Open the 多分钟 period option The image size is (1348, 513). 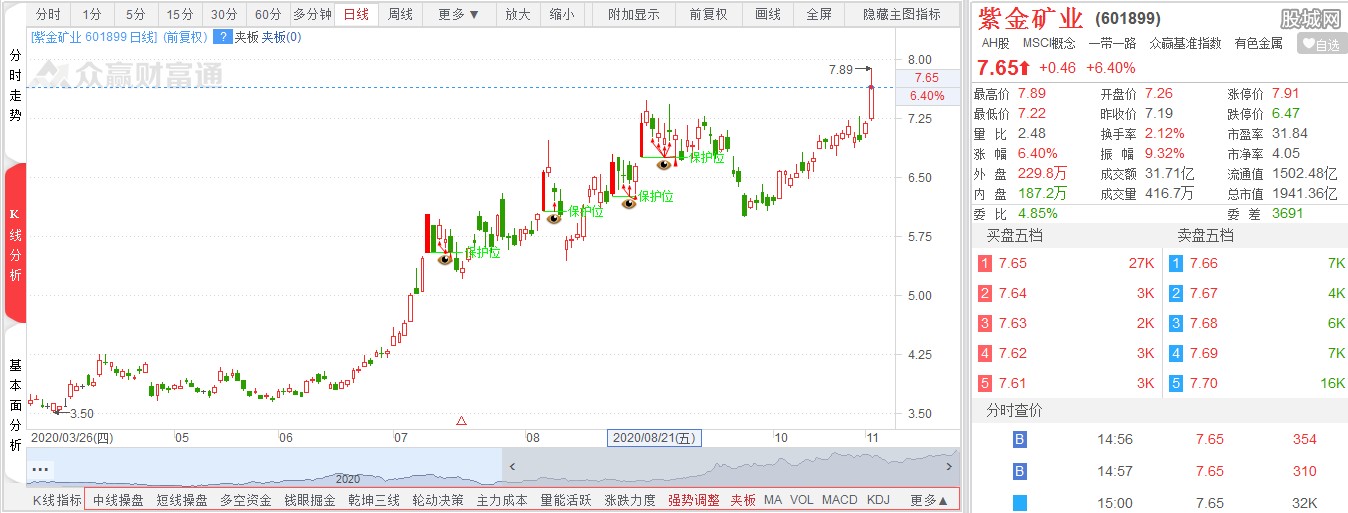click(312, 15)
